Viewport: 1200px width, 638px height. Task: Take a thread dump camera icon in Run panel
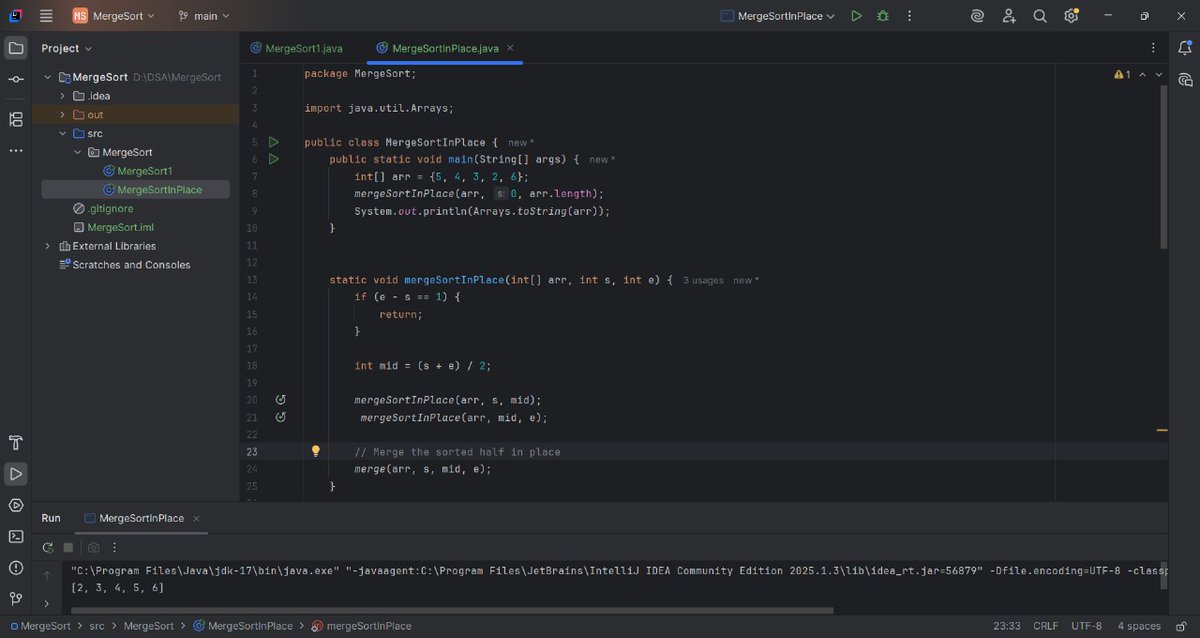[x=94, y=547]
